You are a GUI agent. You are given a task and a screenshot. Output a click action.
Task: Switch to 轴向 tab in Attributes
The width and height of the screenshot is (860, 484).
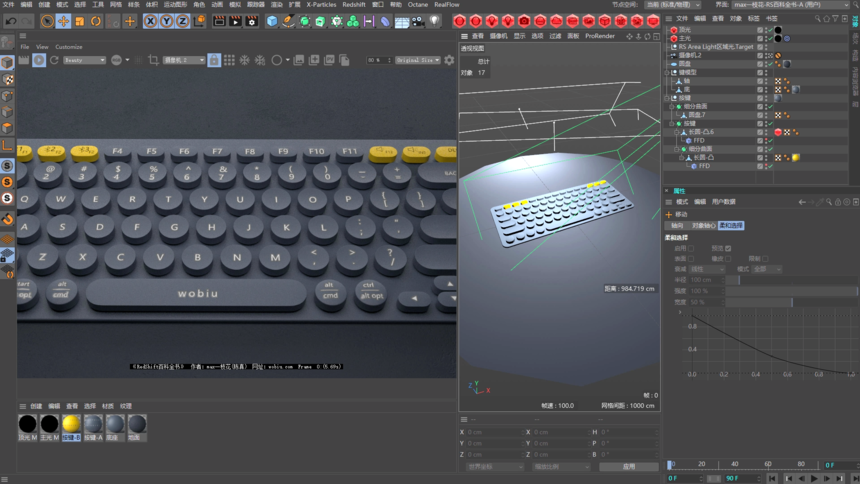point(677,226)
